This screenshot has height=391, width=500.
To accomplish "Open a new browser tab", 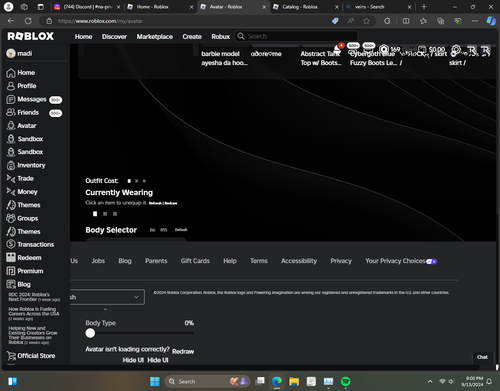I will pos(424,7).
